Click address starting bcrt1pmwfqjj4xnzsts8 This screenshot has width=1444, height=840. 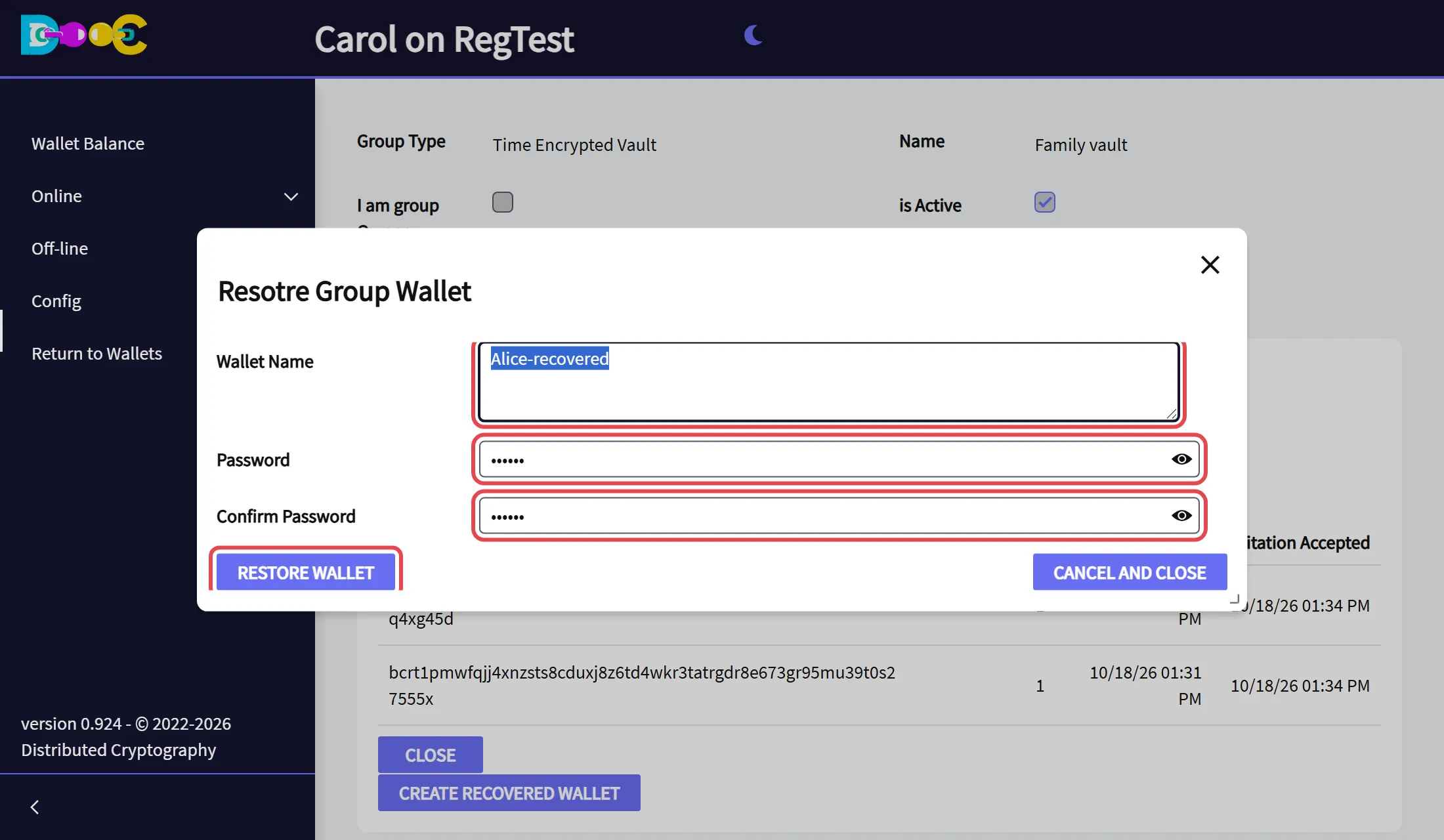642,685
